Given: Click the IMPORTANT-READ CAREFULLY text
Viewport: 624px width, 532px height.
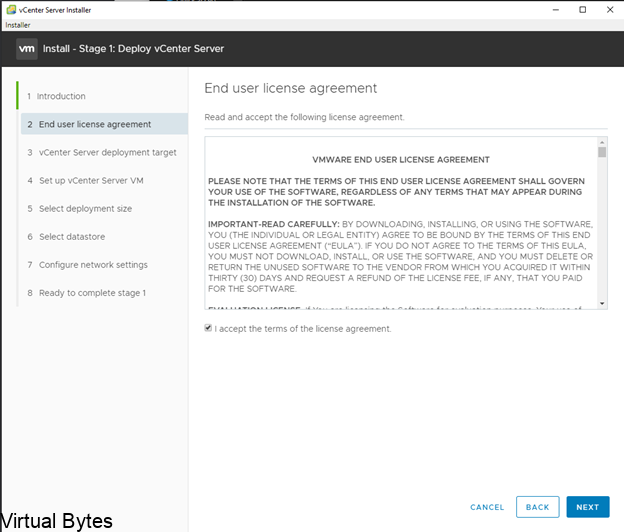Looking at the screenshot, I should pos(274,224).
